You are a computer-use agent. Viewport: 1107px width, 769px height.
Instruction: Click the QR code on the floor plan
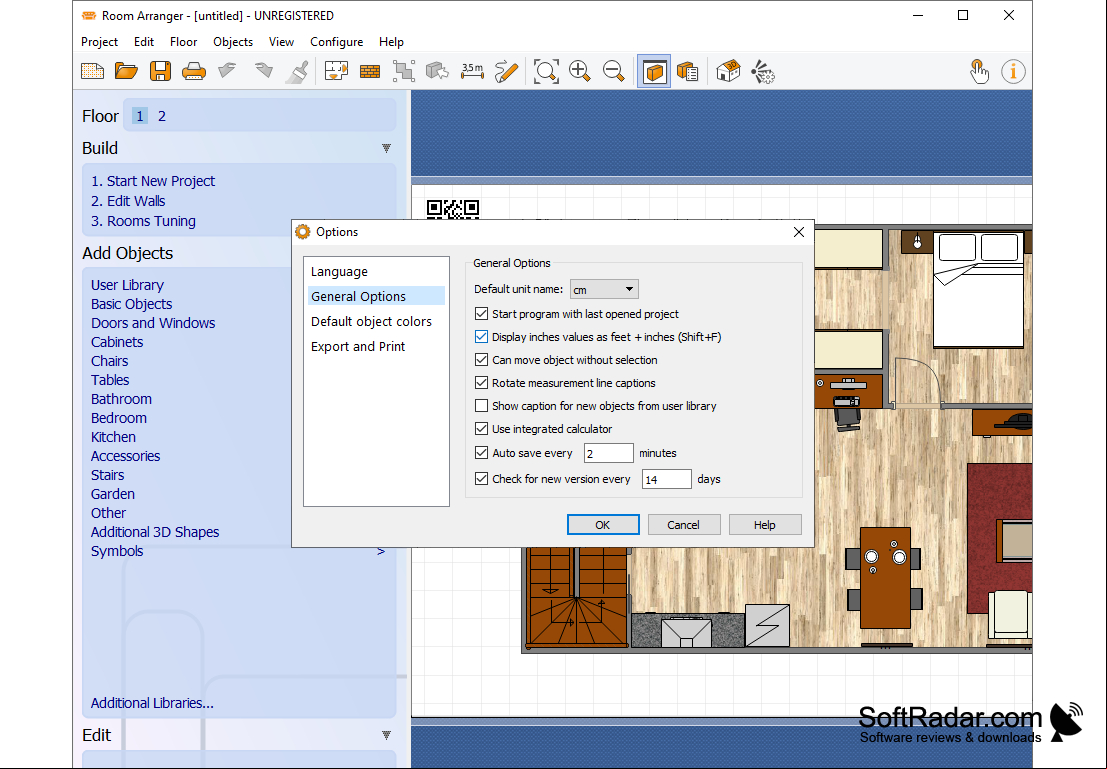click(x=453, y=208)
